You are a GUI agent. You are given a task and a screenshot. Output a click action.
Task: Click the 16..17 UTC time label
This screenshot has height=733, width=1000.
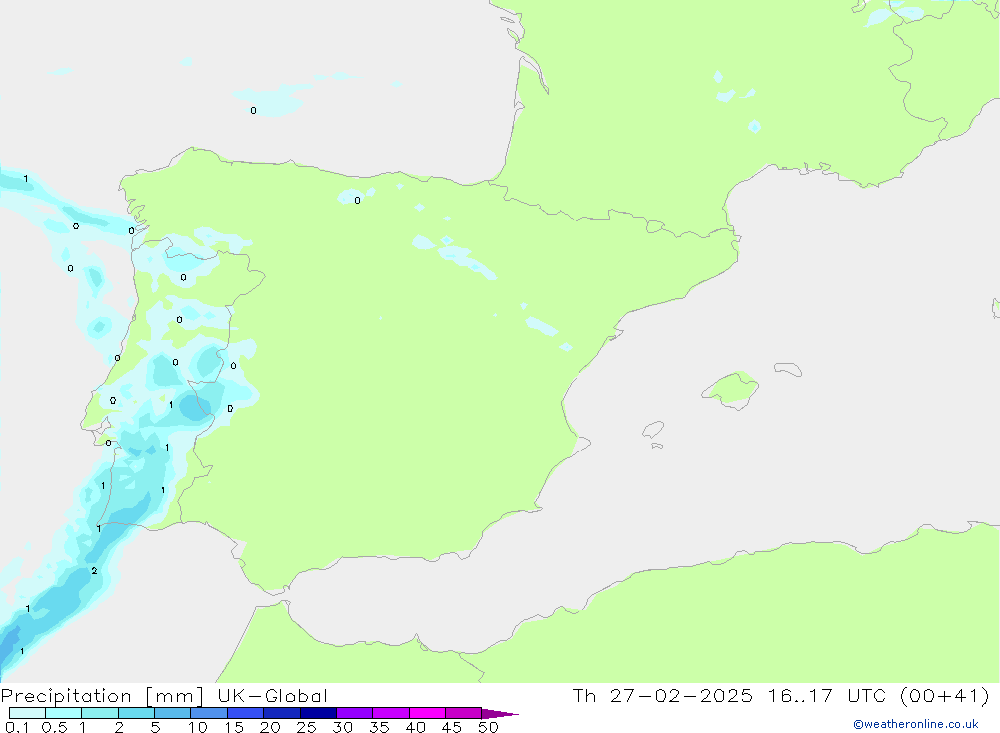pyautogui.click(x=826, y=695)
